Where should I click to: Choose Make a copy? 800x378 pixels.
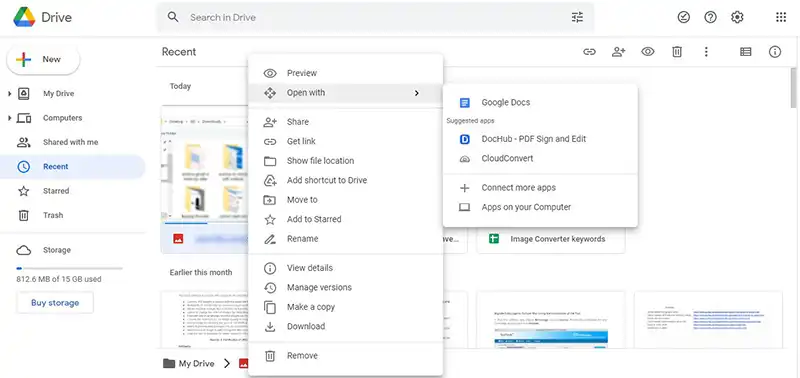pos(345,307)
